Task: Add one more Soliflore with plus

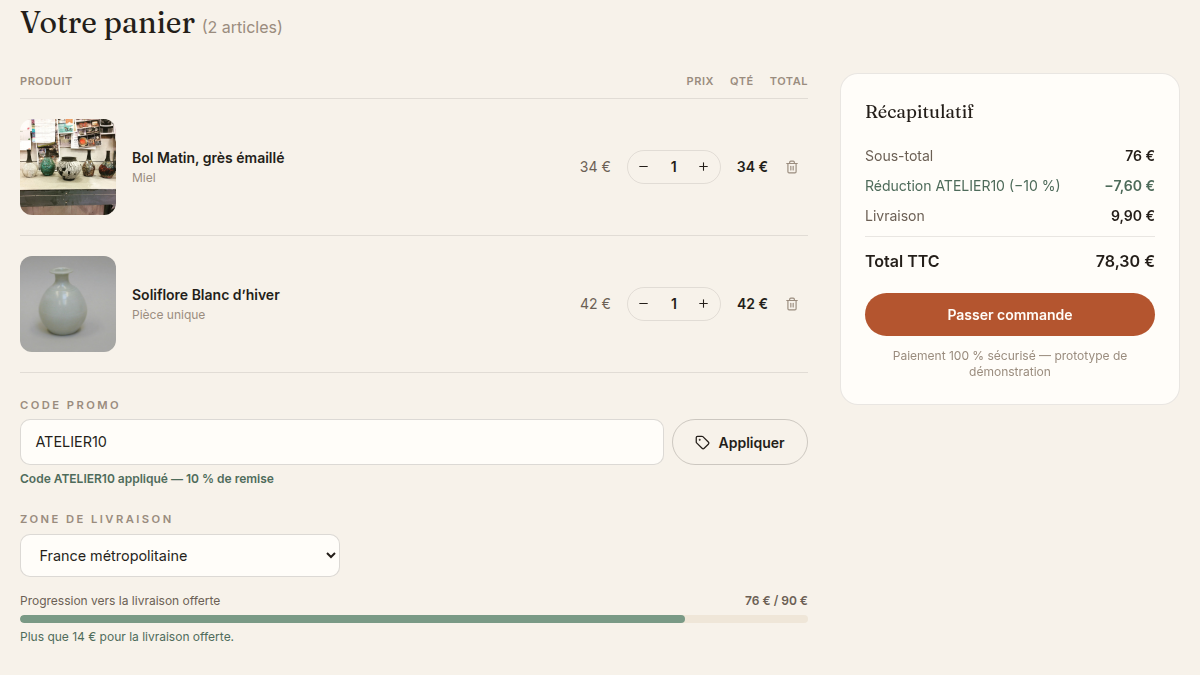Action: [703, 304]
